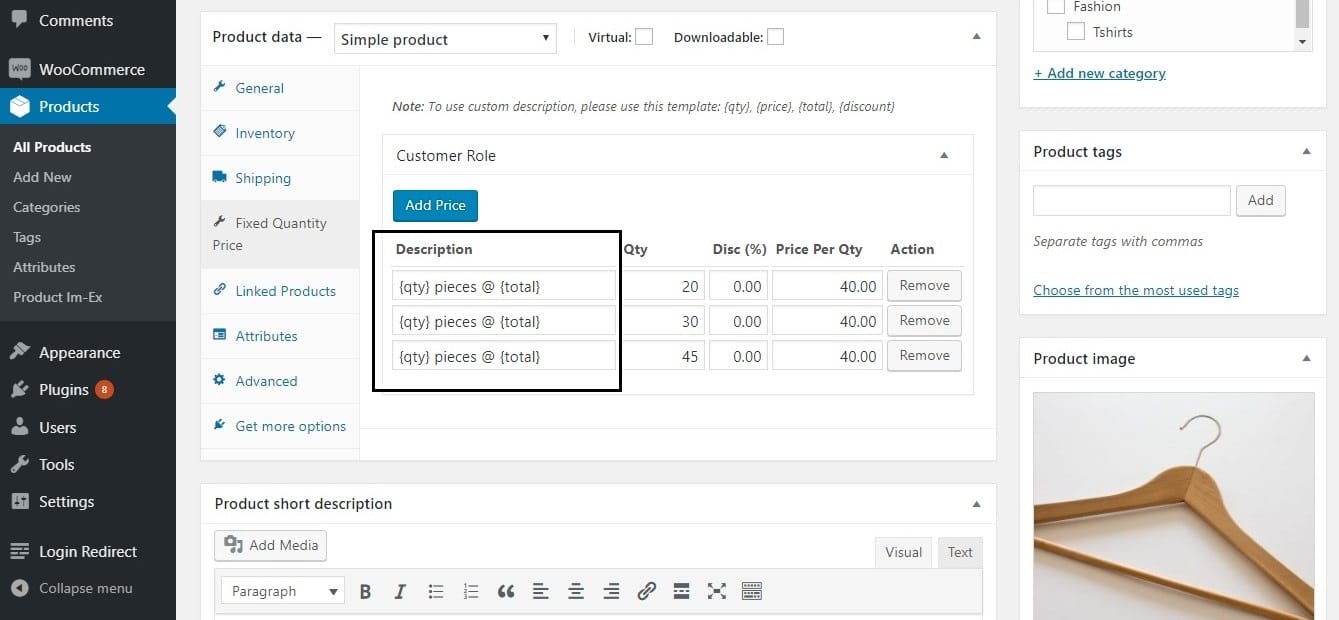
Task: Collapse the Customer Role pricing panel
Action: point(943,155)
